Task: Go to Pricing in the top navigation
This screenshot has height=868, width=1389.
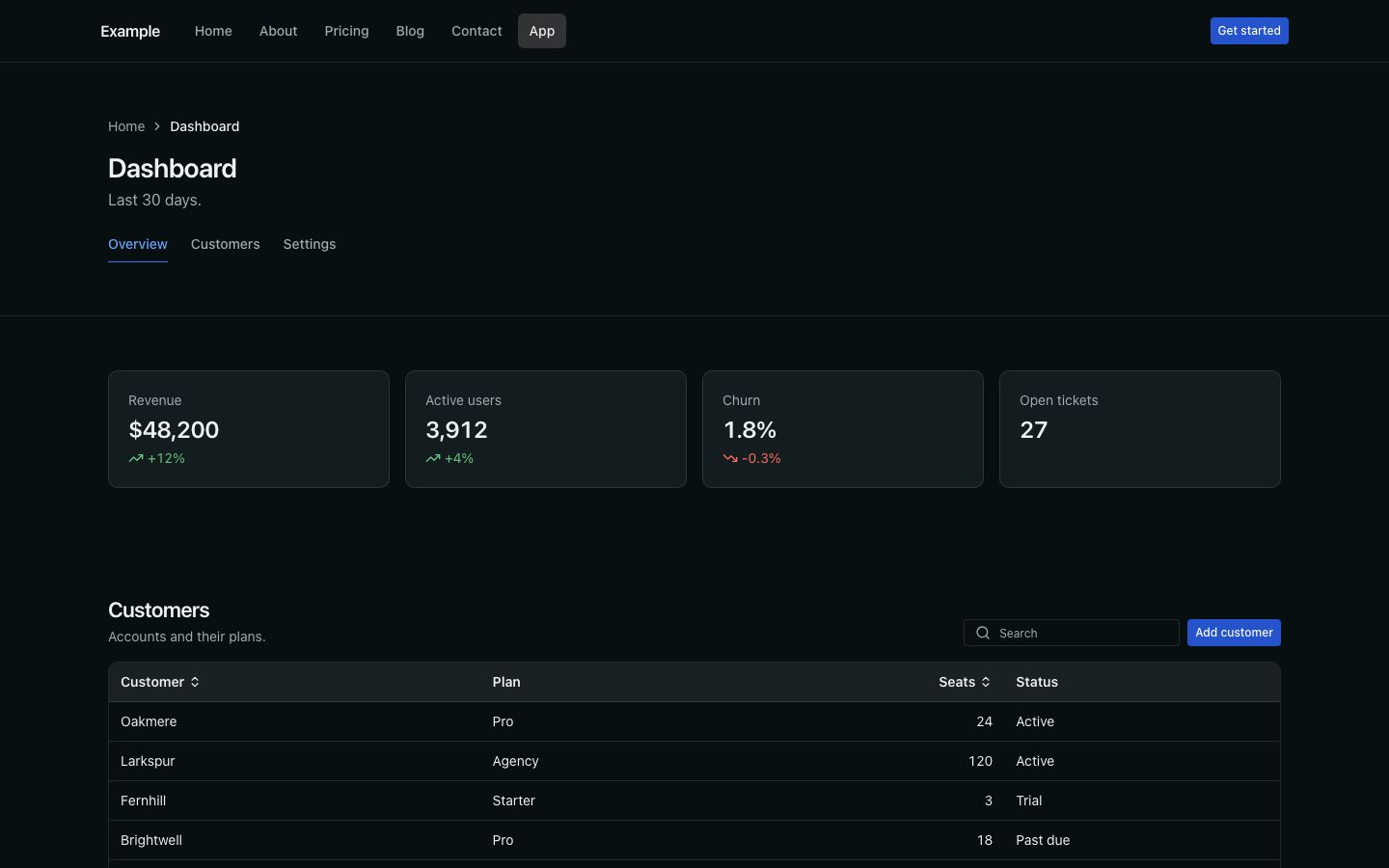Action: click(x=346, y=31)
